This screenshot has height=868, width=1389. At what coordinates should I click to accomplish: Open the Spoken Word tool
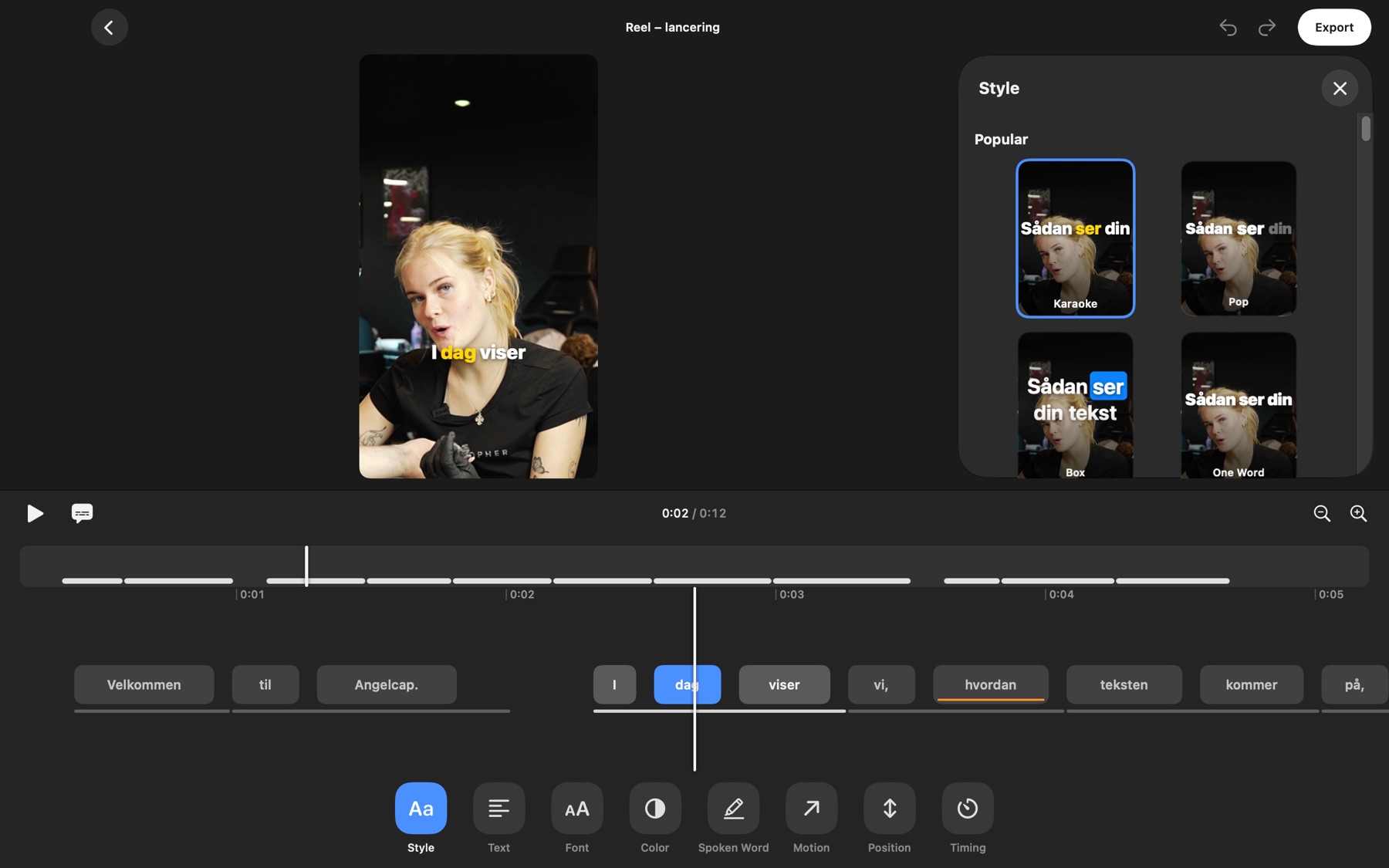coord(733,809)
